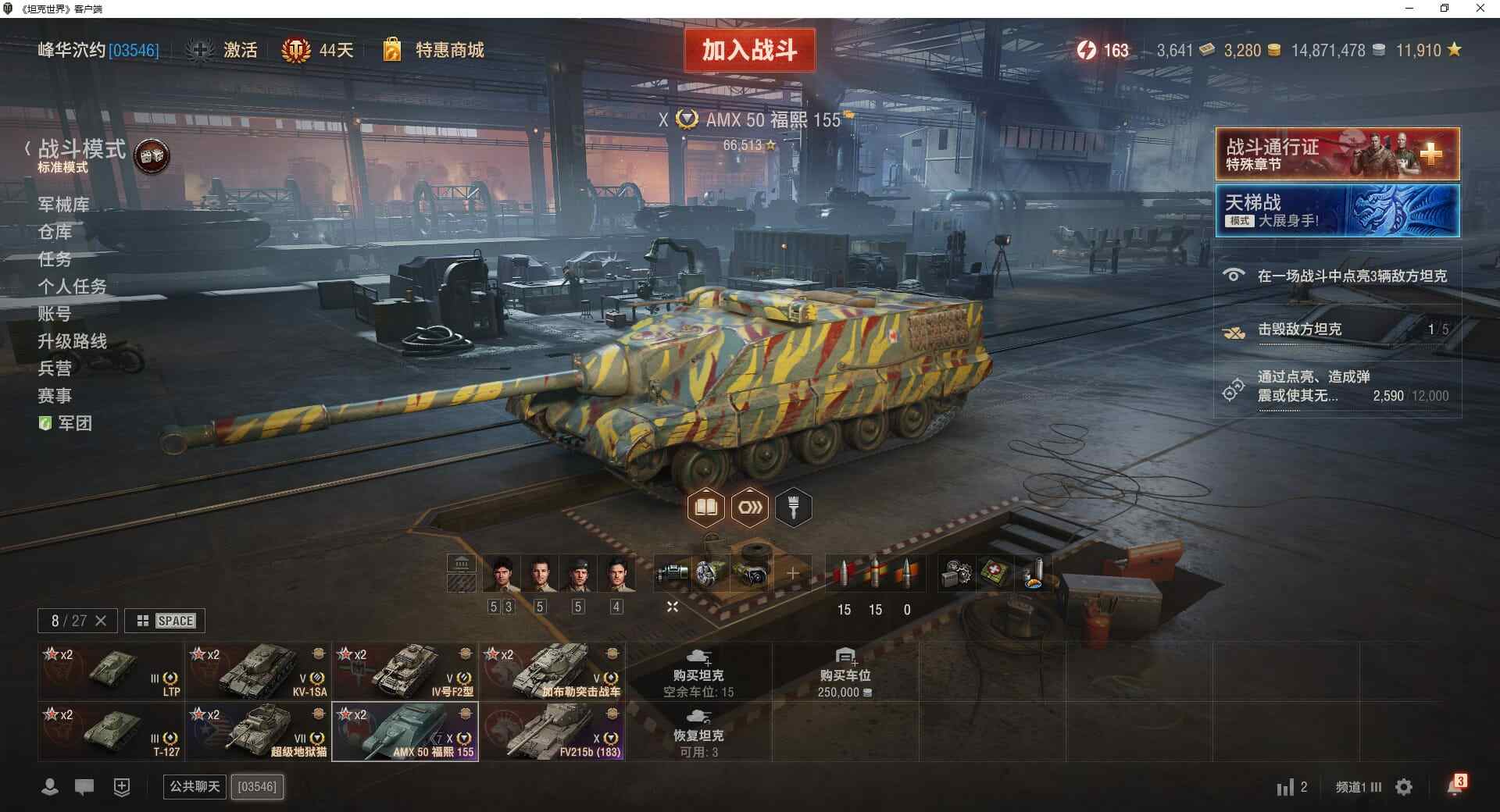Click the paint brush customization icon
1500x812 pixels.
pyautogui.click(x=793, y=507)
